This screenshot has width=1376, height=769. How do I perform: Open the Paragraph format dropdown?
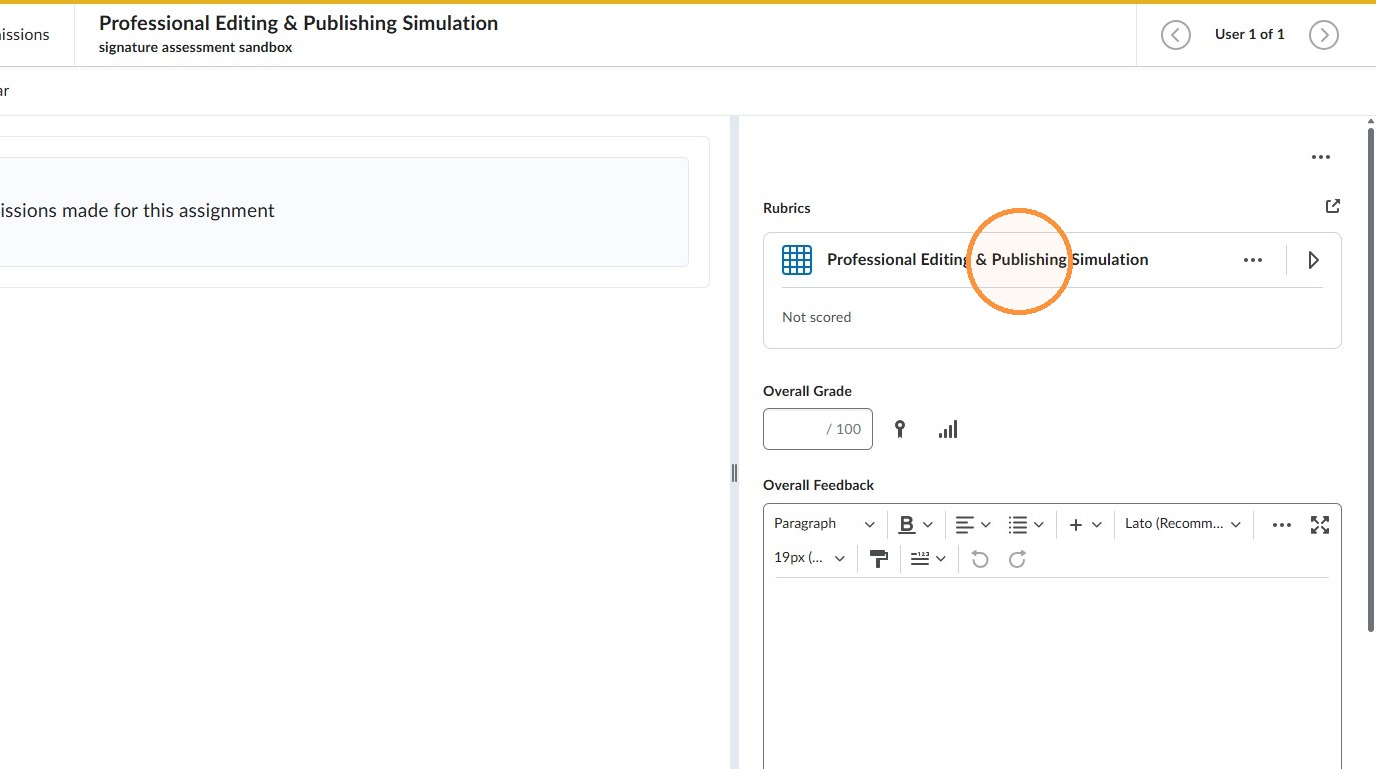825,524
